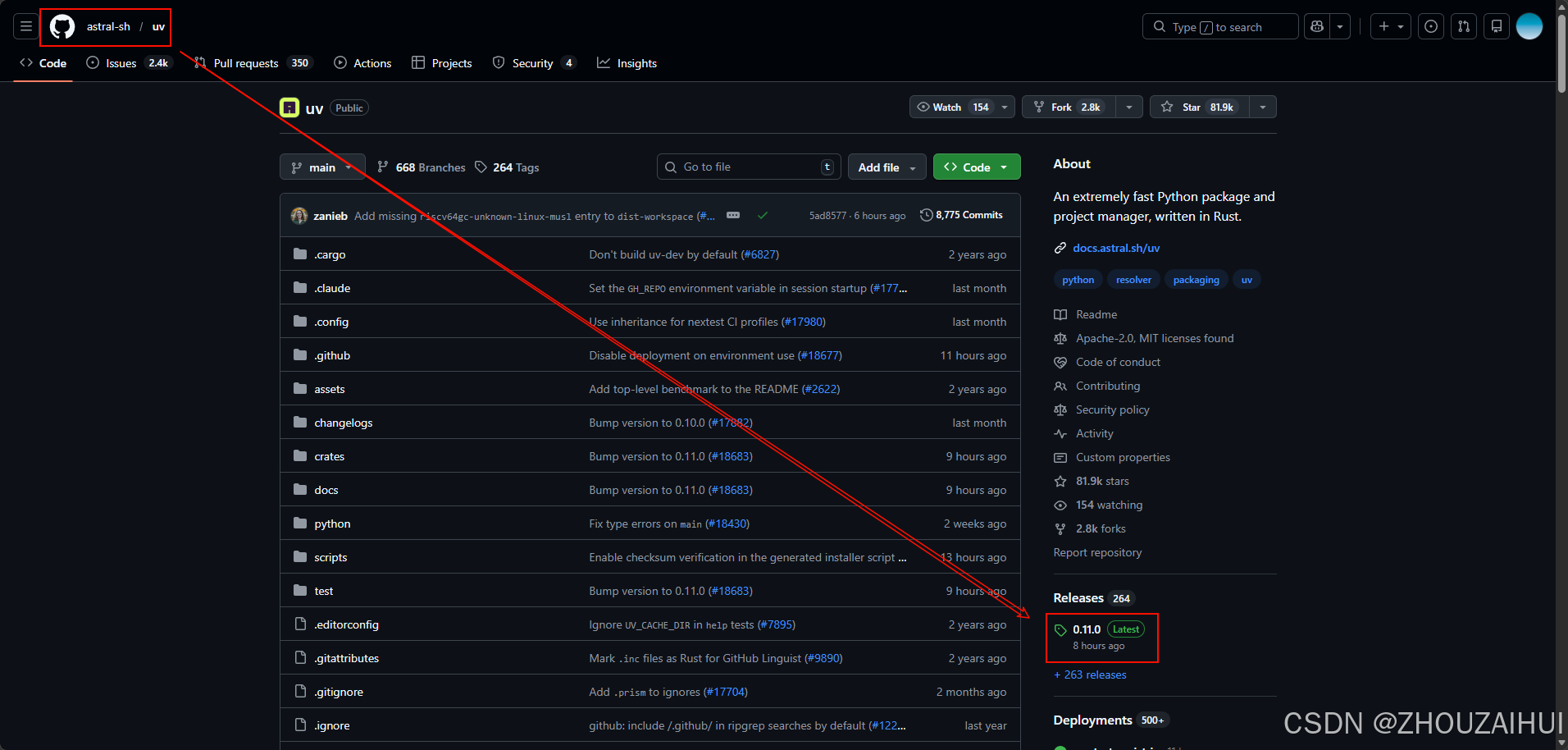Image resolution: width=1568 pixels, height=750 pixels.
Task: Open the green Code dropdown
Action: tap(977, 167)
